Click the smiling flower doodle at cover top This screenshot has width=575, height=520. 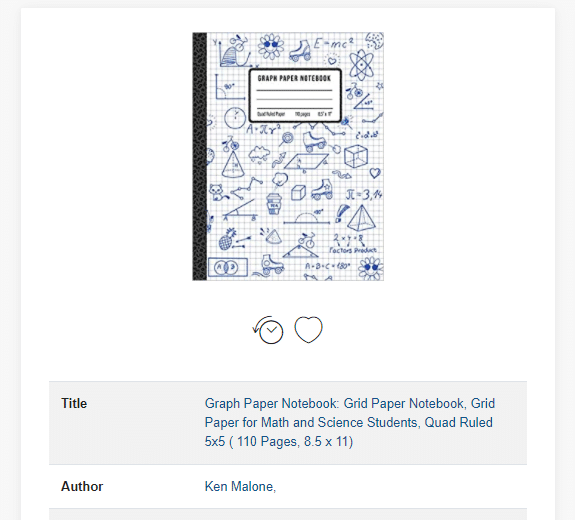(x=271, y=46)
